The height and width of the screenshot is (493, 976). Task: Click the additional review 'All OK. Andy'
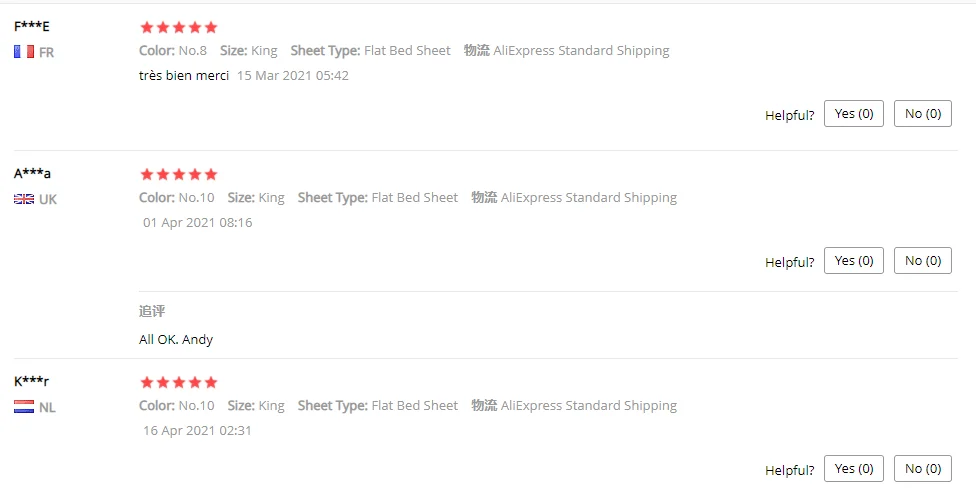(x=176, y=339)
